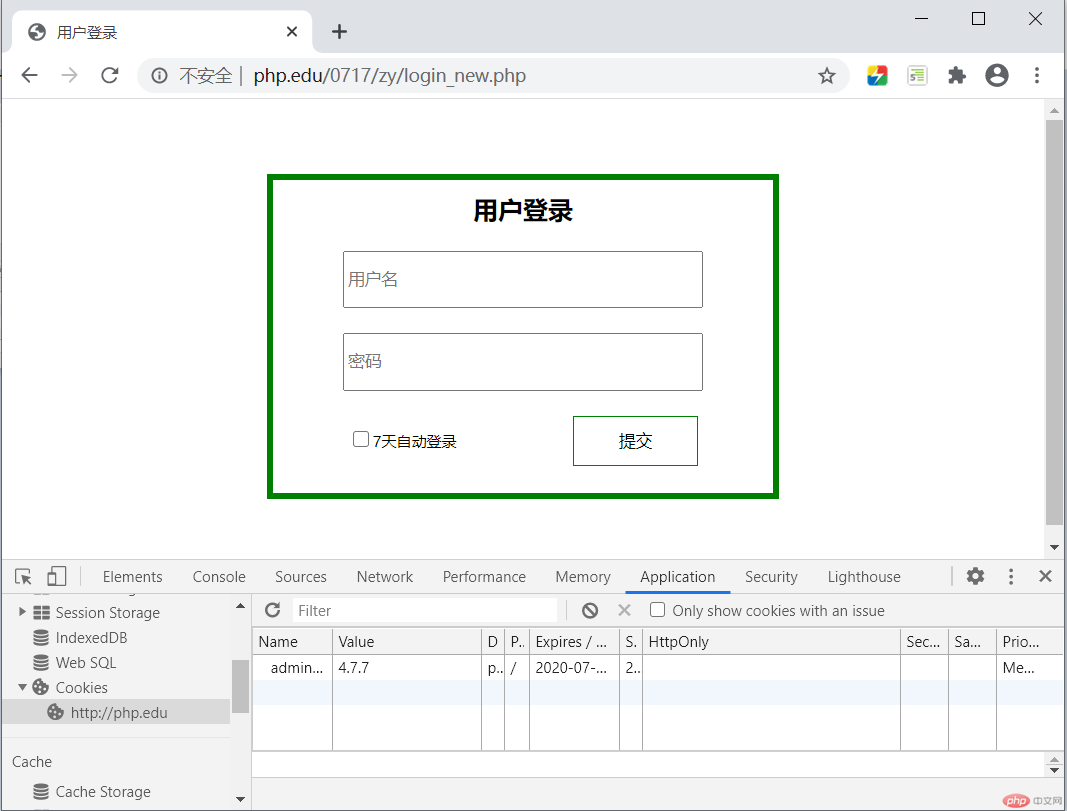This screenshot has width=1067, height=811.
Task: Sort cookies by the Value column
Action: pyautogui.click(x=407, y=642)
